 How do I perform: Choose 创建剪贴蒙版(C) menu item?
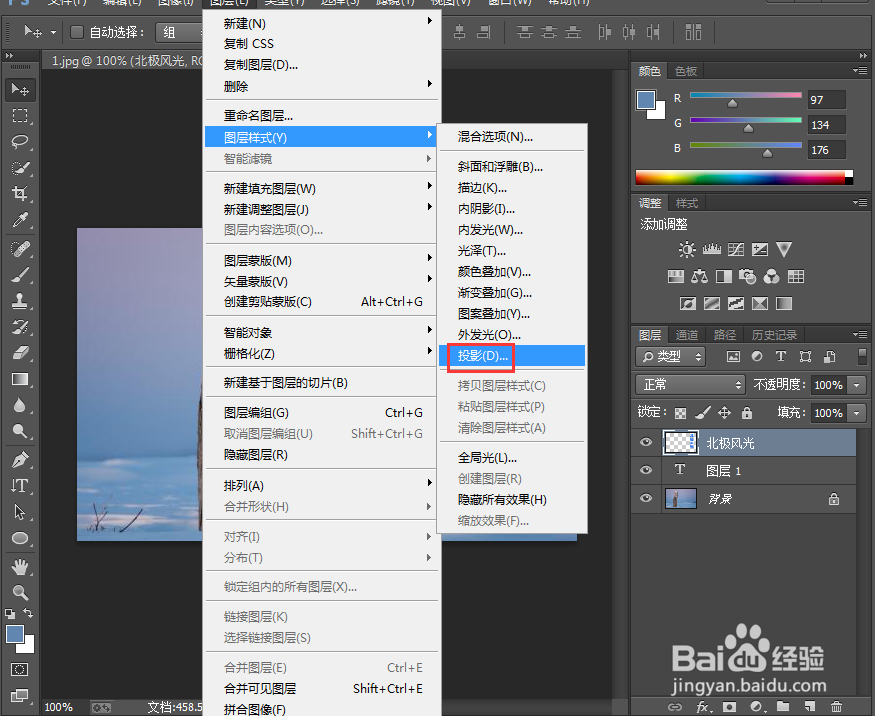coord(321,301)
